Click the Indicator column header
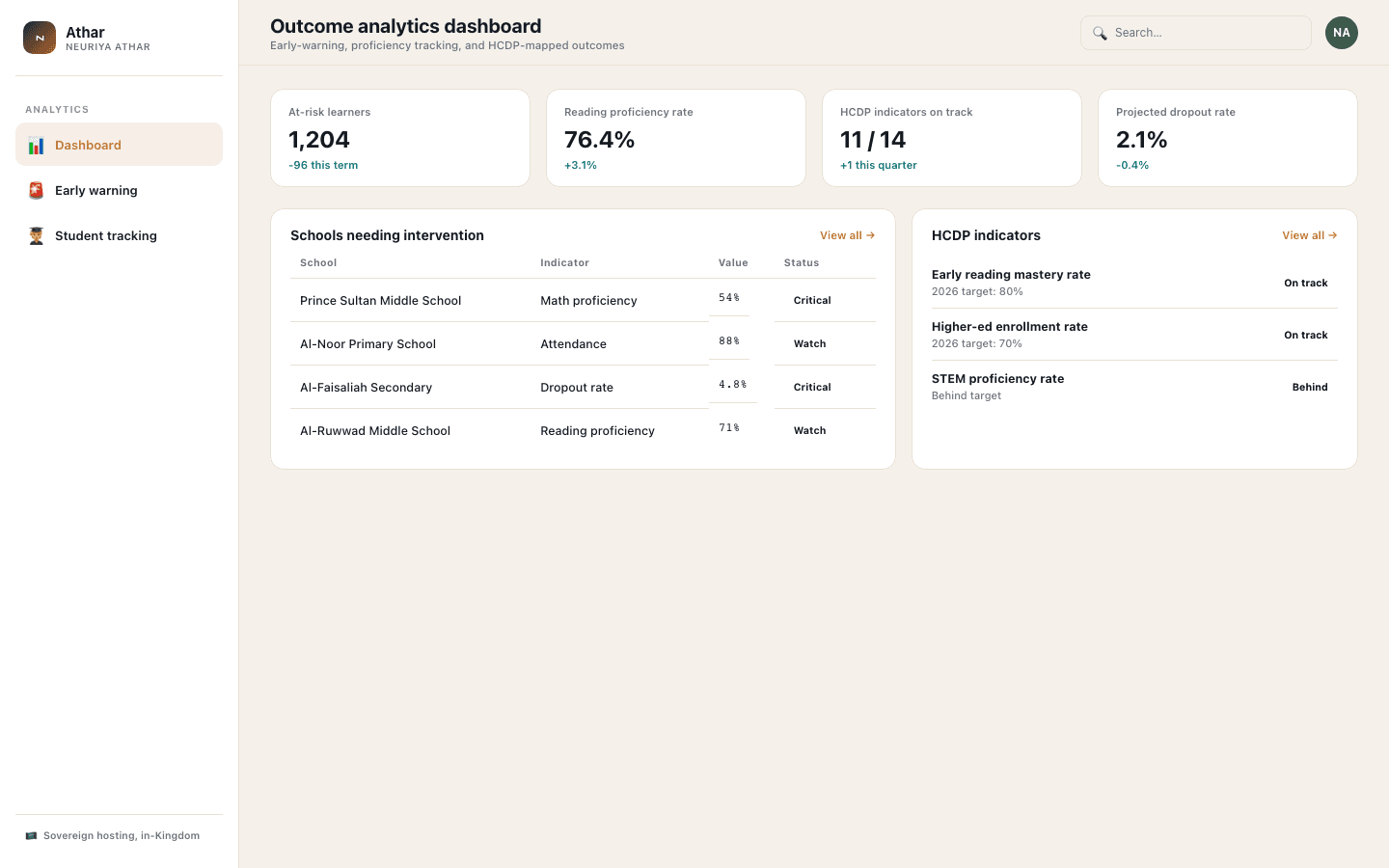Screen dimensions: 1389x868 (x=564, y=262)
